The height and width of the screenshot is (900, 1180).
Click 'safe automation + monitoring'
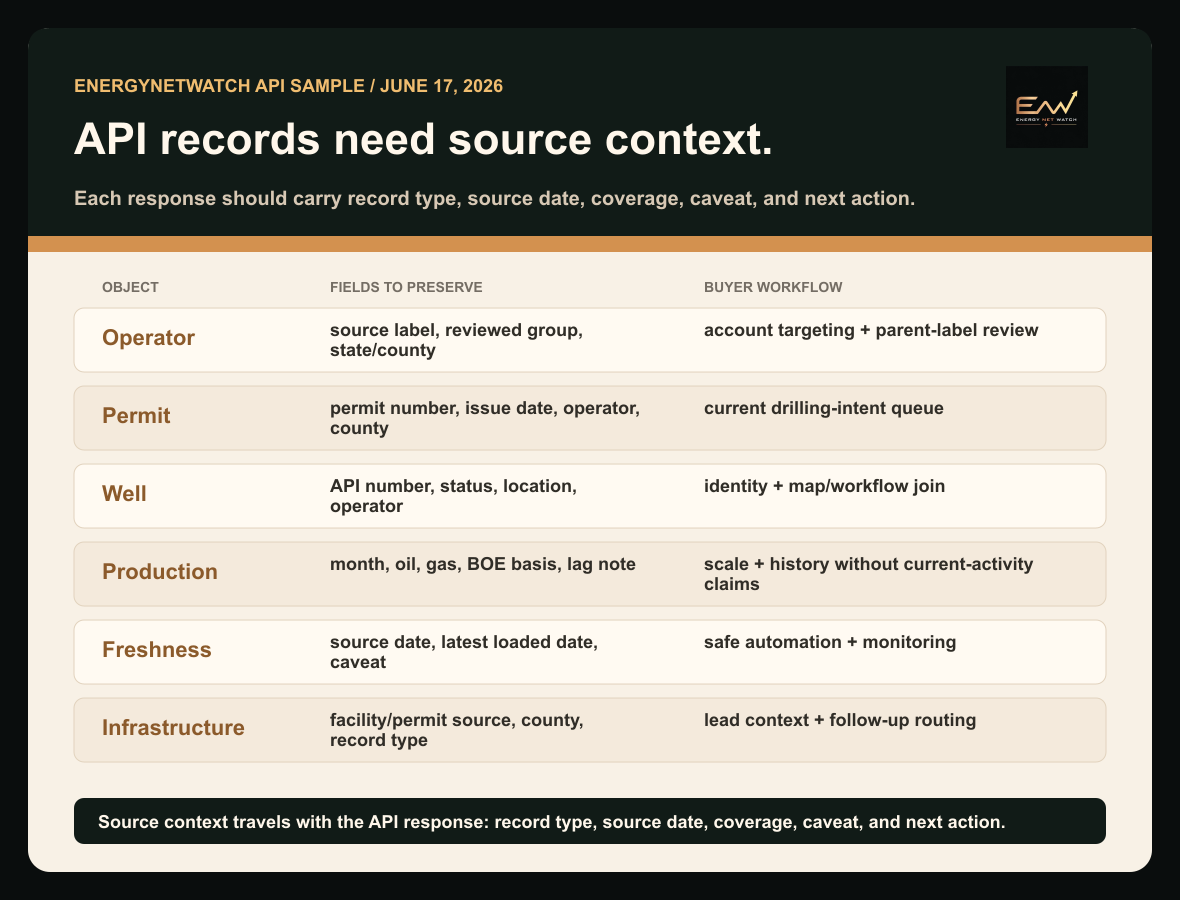830,642
